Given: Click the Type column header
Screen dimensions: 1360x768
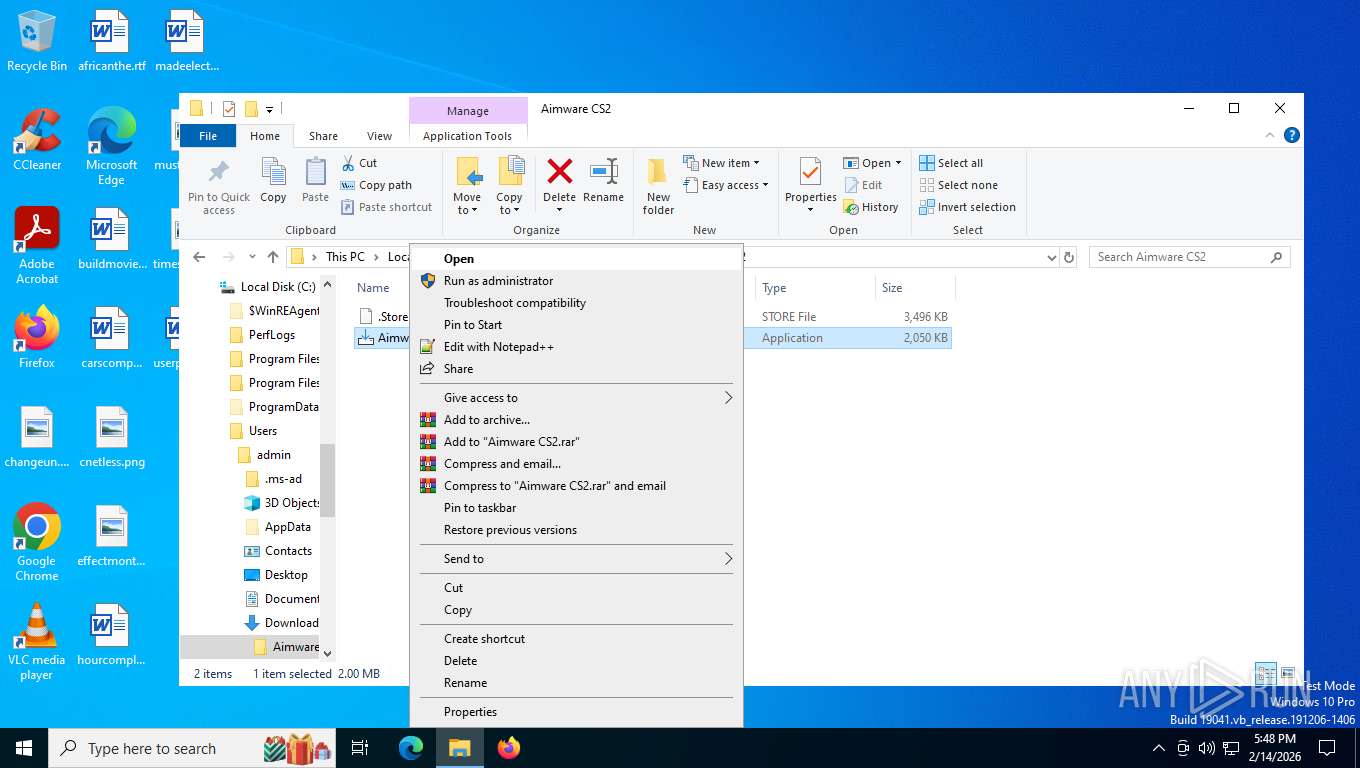Looking at the screenshot, I should click(x=814, y=288).
